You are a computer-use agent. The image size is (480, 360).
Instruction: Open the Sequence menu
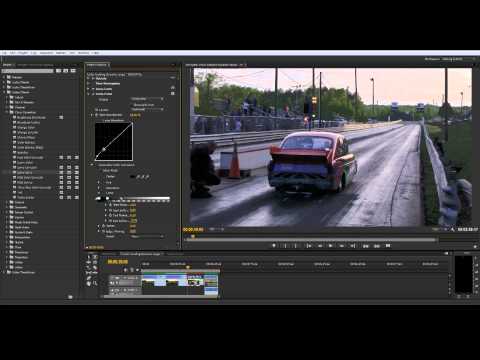46,53
